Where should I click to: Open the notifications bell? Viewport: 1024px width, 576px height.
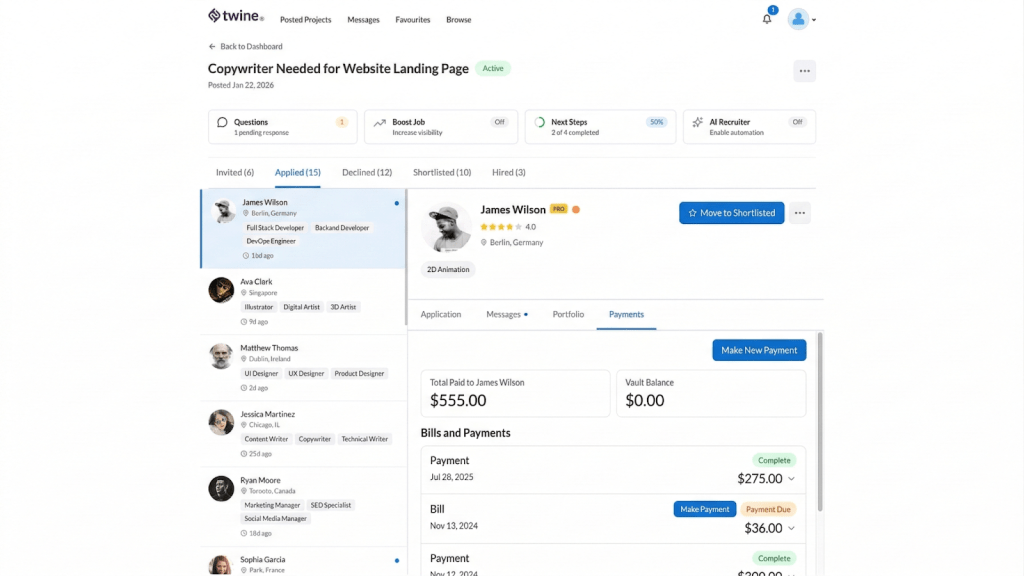[767, 19]
